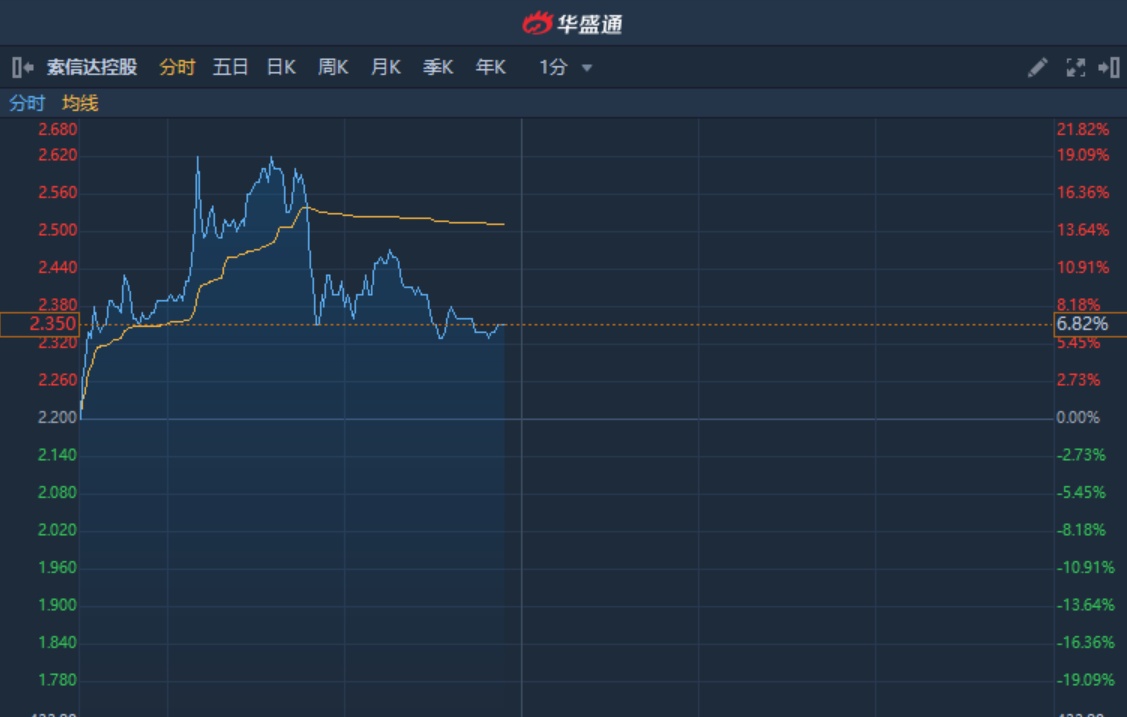Switch to the 分时 chart tab
Viewport: 1127px width, 717px height.
(x=177, y=68)
